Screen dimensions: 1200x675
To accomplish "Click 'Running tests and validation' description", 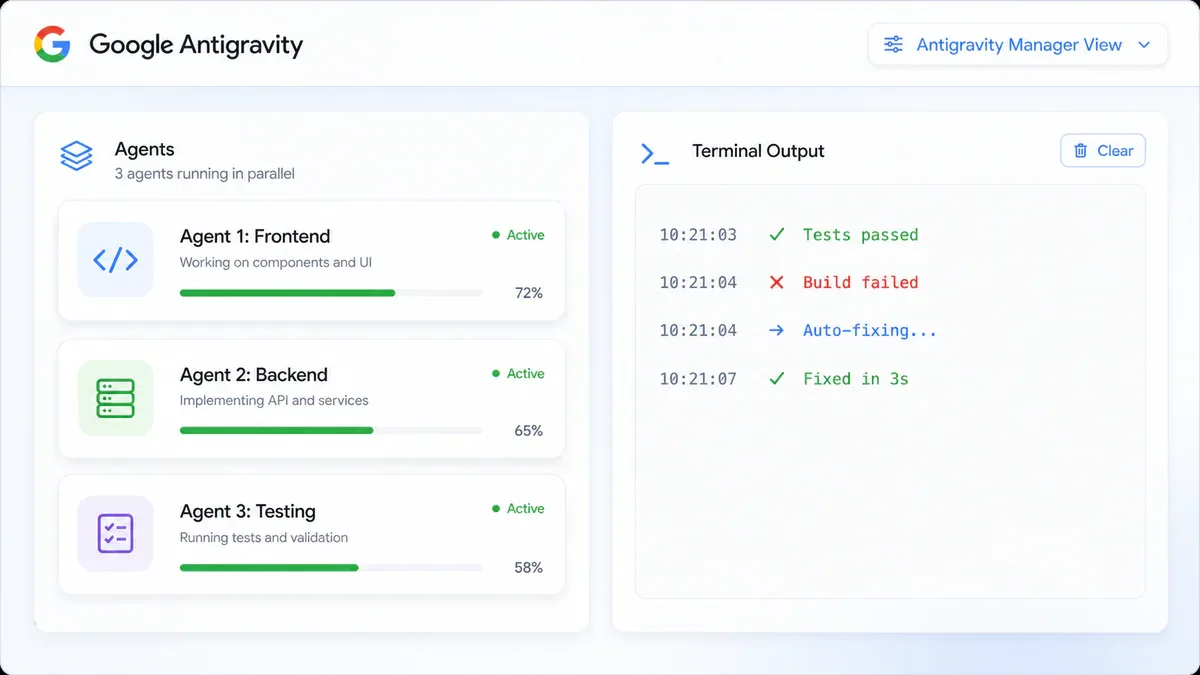I will (264, 538).
